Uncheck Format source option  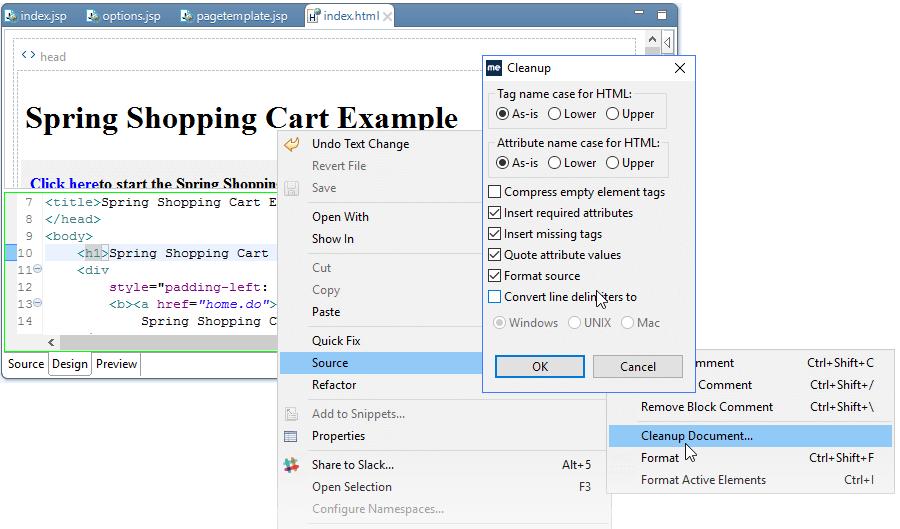494,276
